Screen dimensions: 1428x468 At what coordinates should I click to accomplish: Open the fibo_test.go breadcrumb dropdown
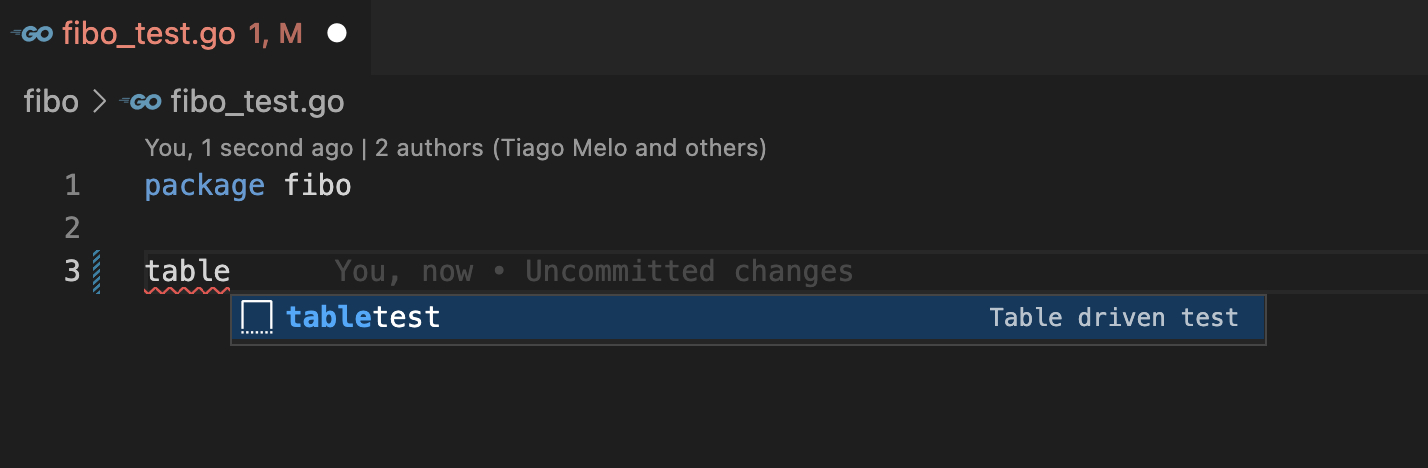[257, 101]
